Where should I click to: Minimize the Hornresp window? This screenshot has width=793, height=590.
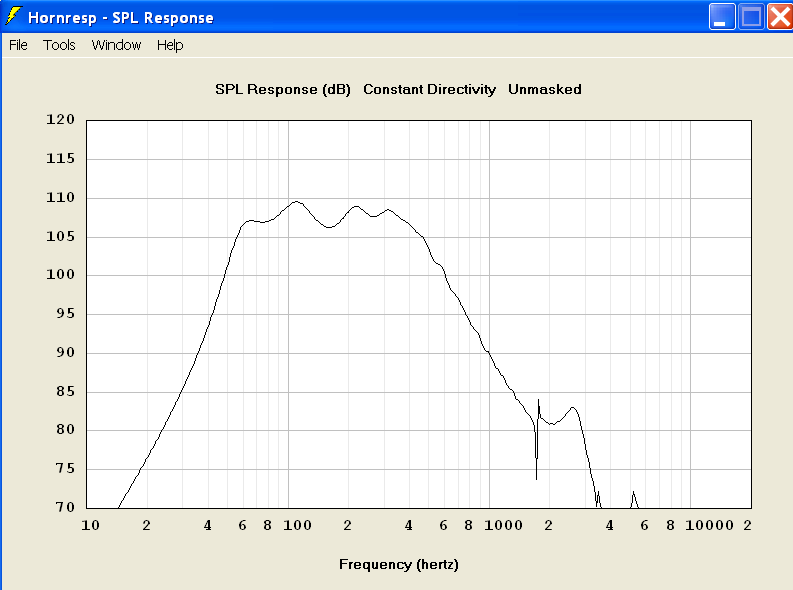(722, 17)
